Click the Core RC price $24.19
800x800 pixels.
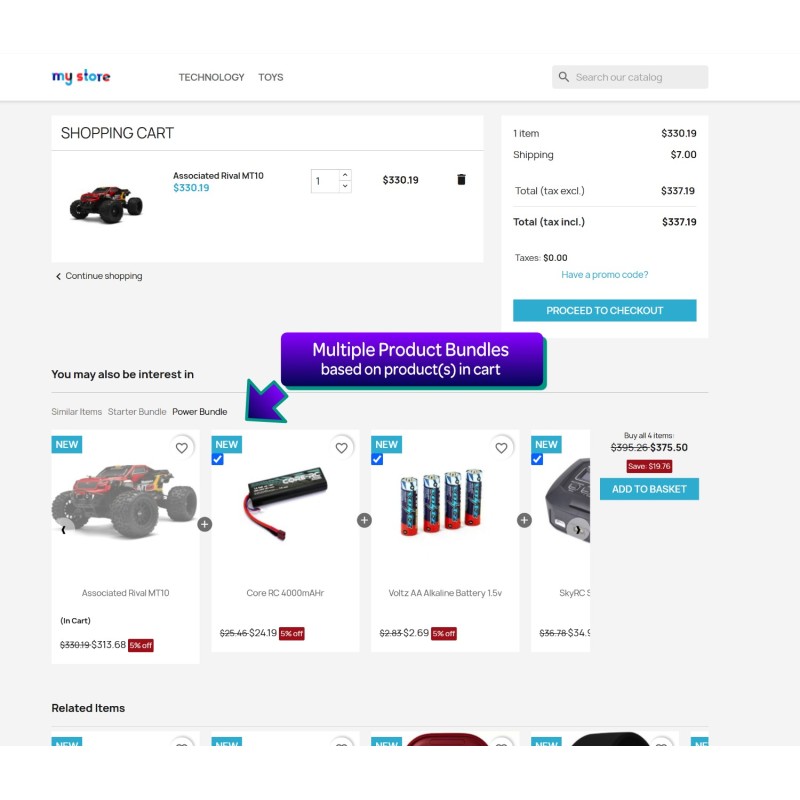[263, 633]
